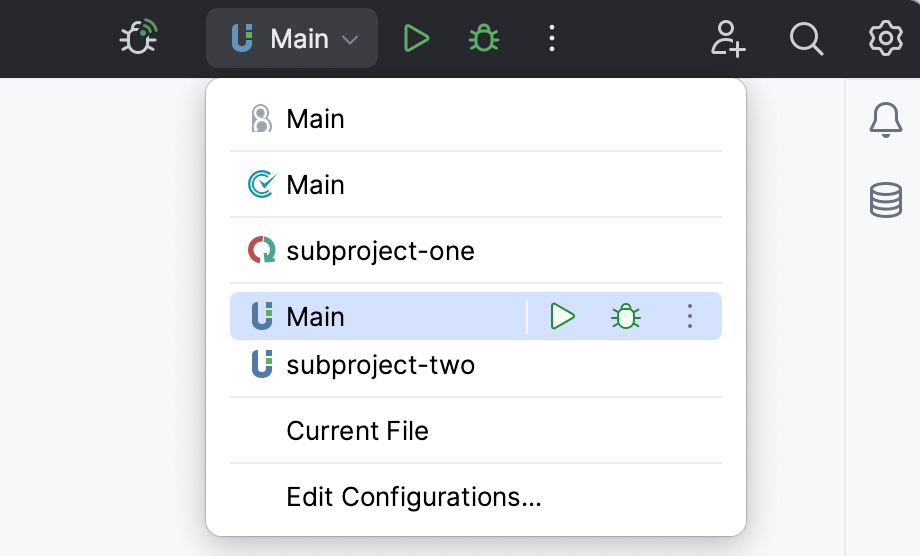This screenshot has height=556, width=920.
Task: Open the Database tool window icon
Action: coord(885,200)
